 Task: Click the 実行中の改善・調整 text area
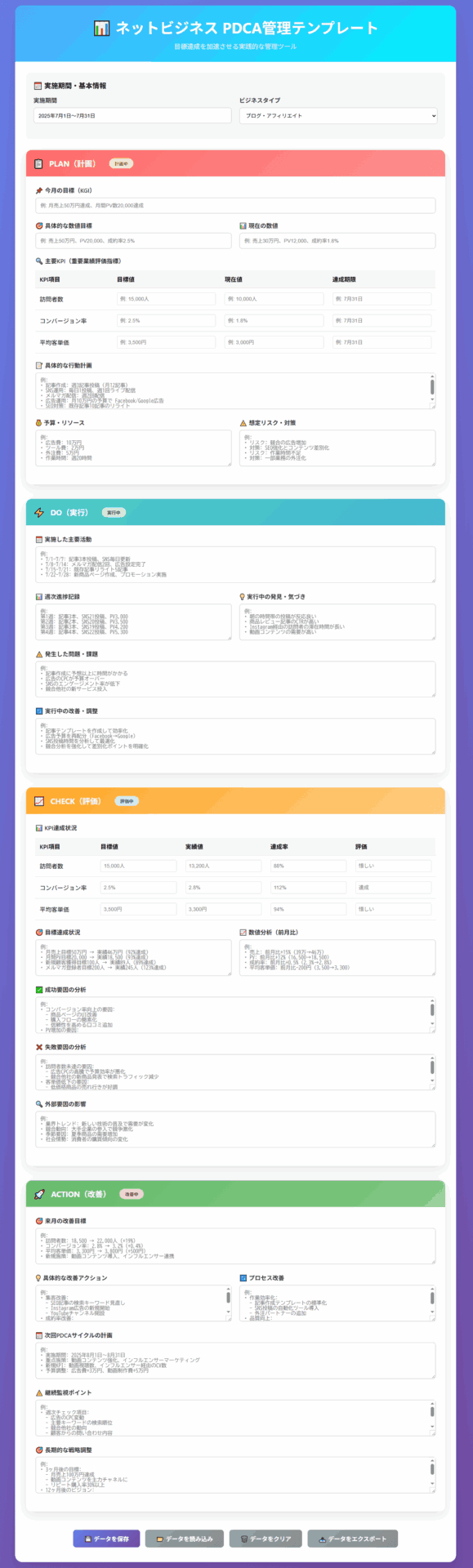[x=235, y=737]
